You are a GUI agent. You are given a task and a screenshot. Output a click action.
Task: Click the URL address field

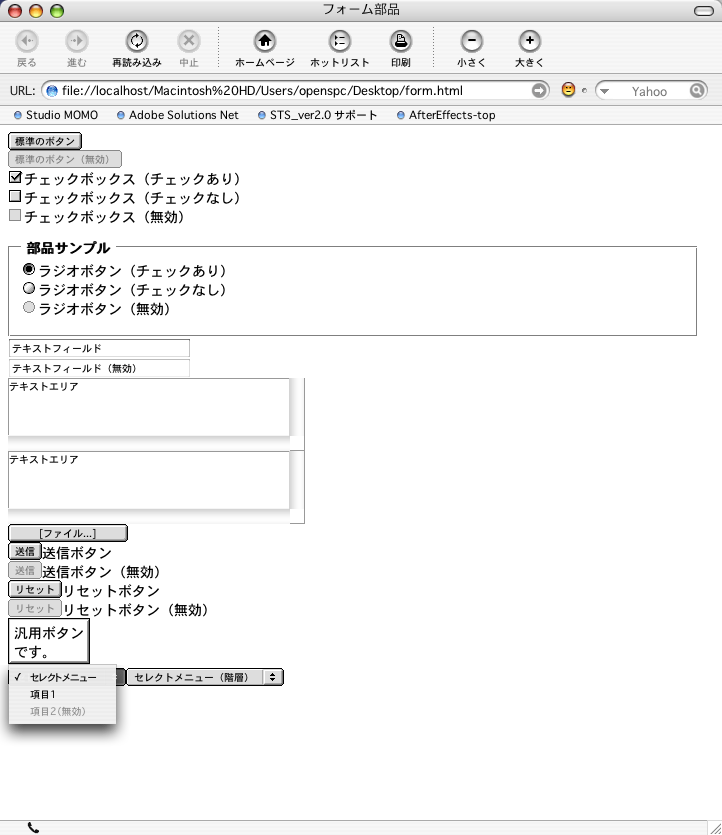point(296,91)
